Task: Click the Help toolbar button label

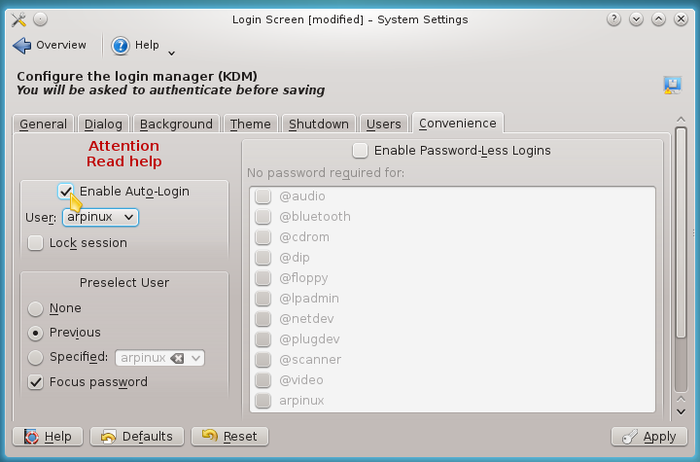Action: [147, 45]
